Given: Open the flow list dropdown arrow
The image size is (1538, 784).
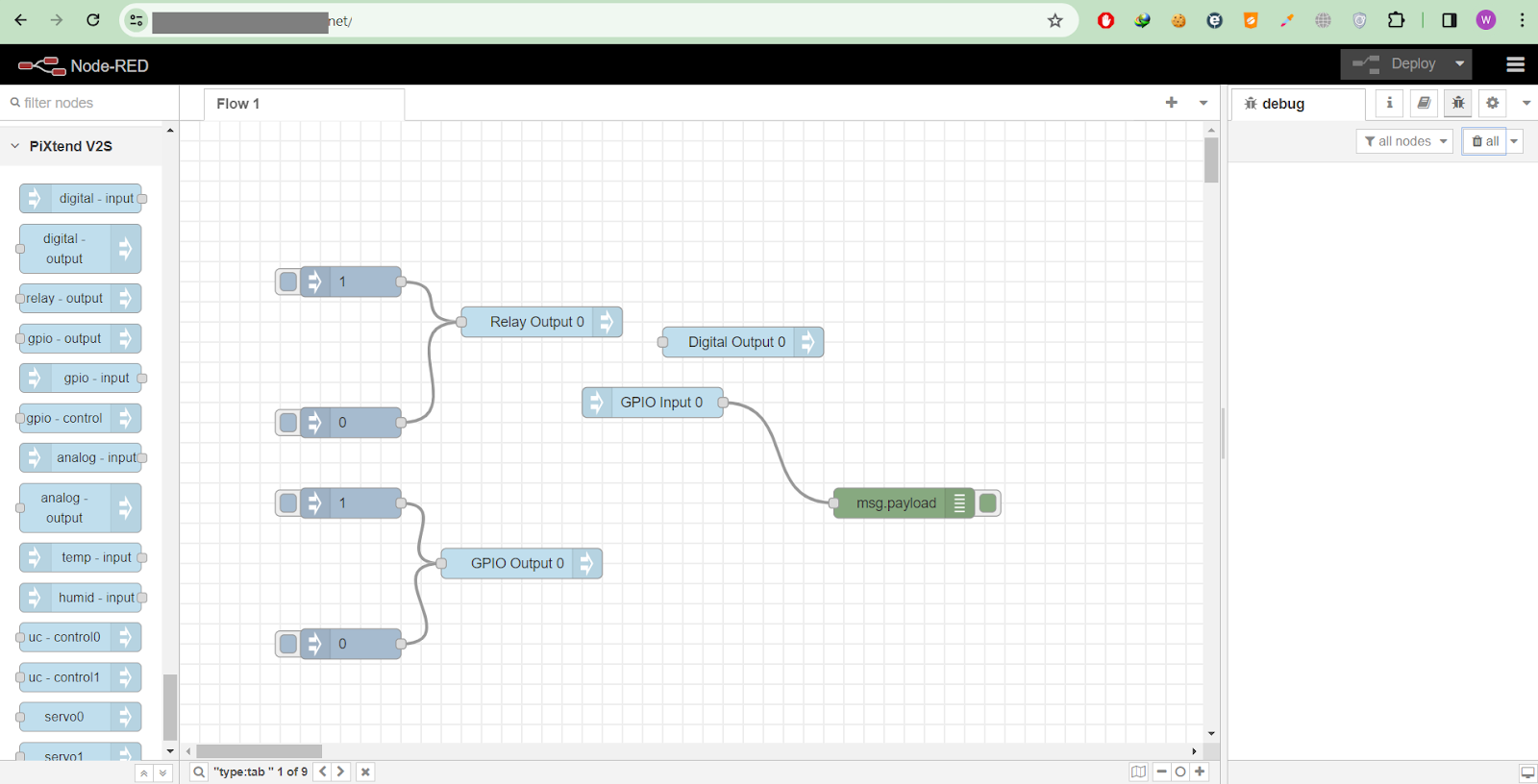Looking at the screenshot, I should point(1203,103).
